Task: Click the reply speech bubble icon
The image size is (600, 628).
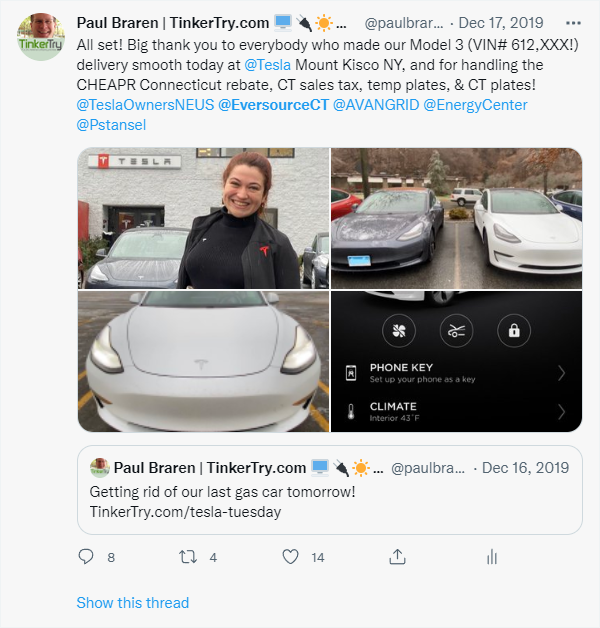Action: [x=86, y=557]
